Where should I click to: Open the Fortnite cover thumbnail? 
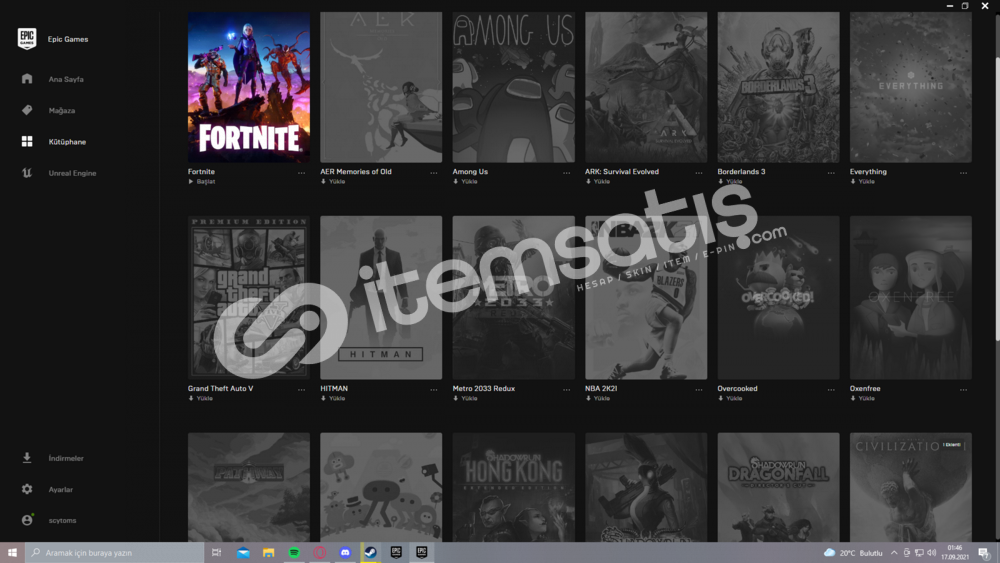(249, 87)
